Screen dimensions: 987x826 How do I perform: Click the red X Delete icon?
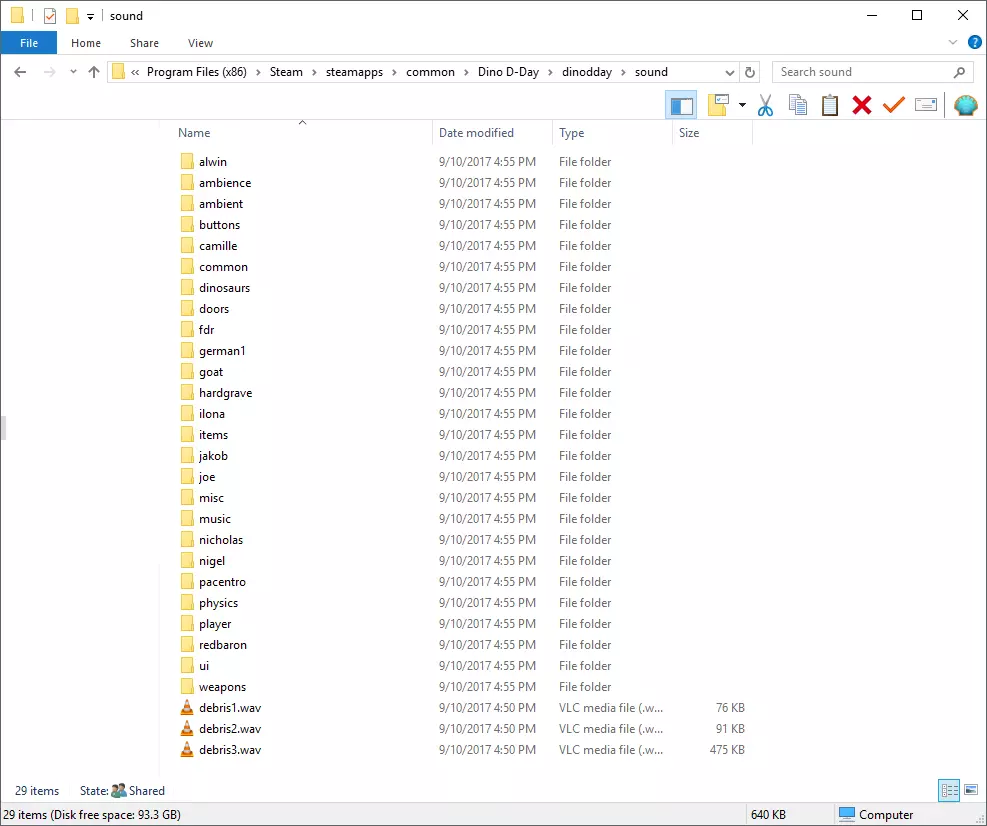click(x=862, y=105)
